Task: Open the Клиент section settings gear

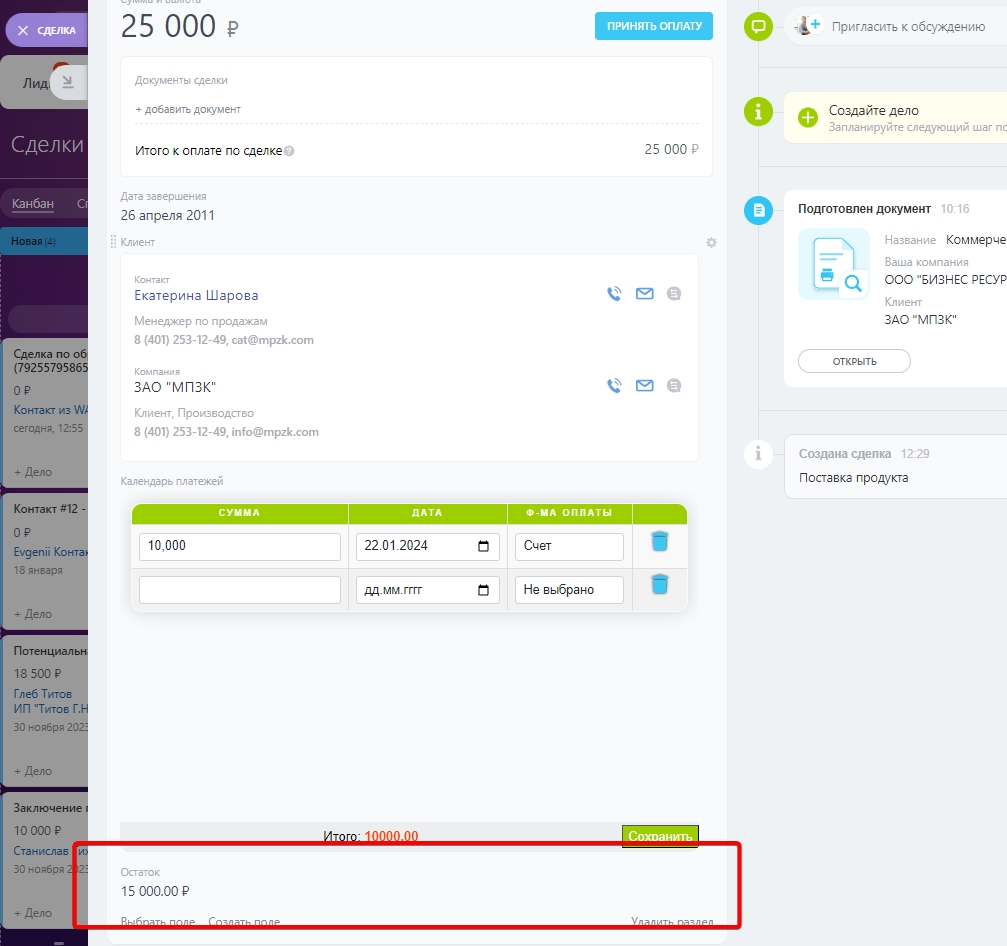Action: (711, 243)
